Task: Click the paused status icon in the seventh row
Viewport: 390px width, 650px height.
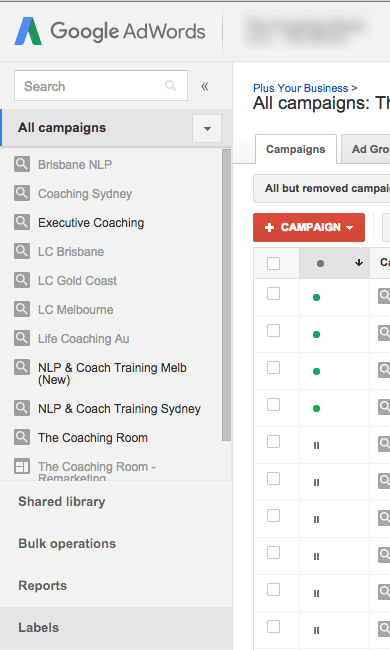Action: pyautogui.click(x=316, y=519)
